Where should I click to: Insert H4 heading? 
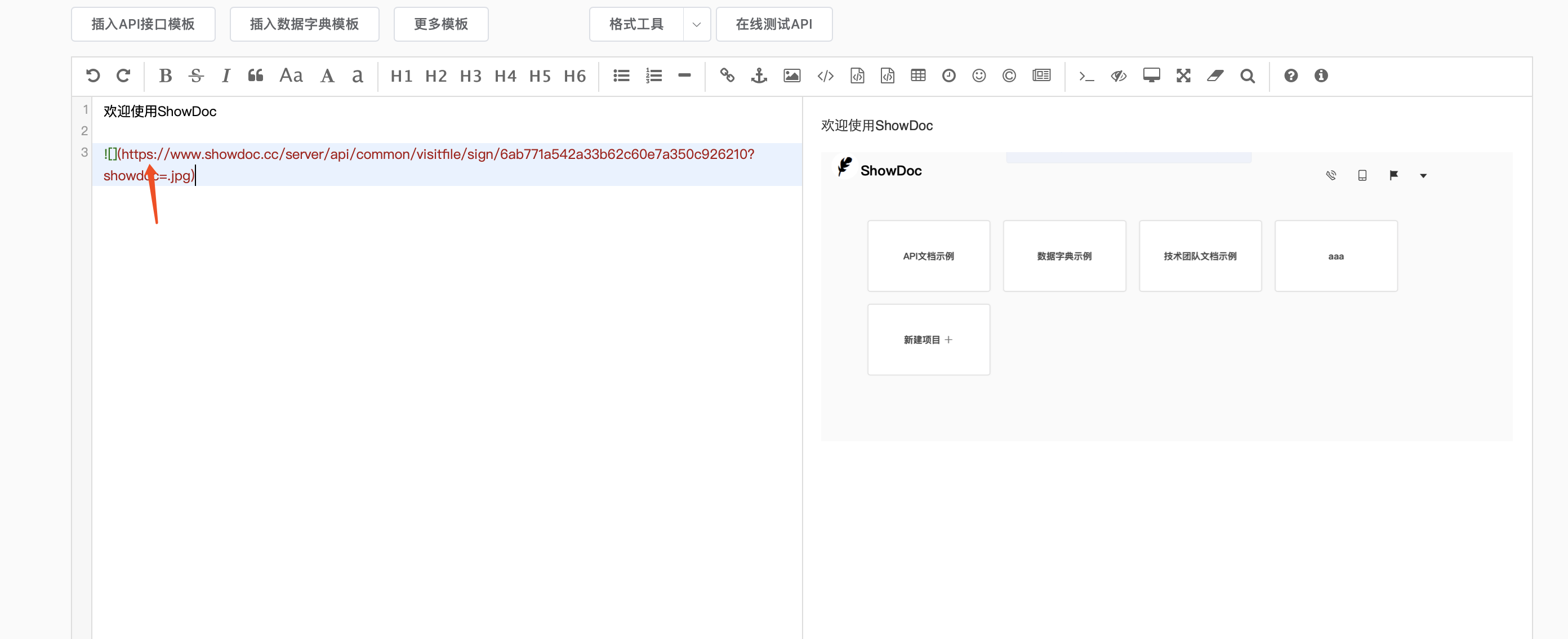(x=506, y=76)
